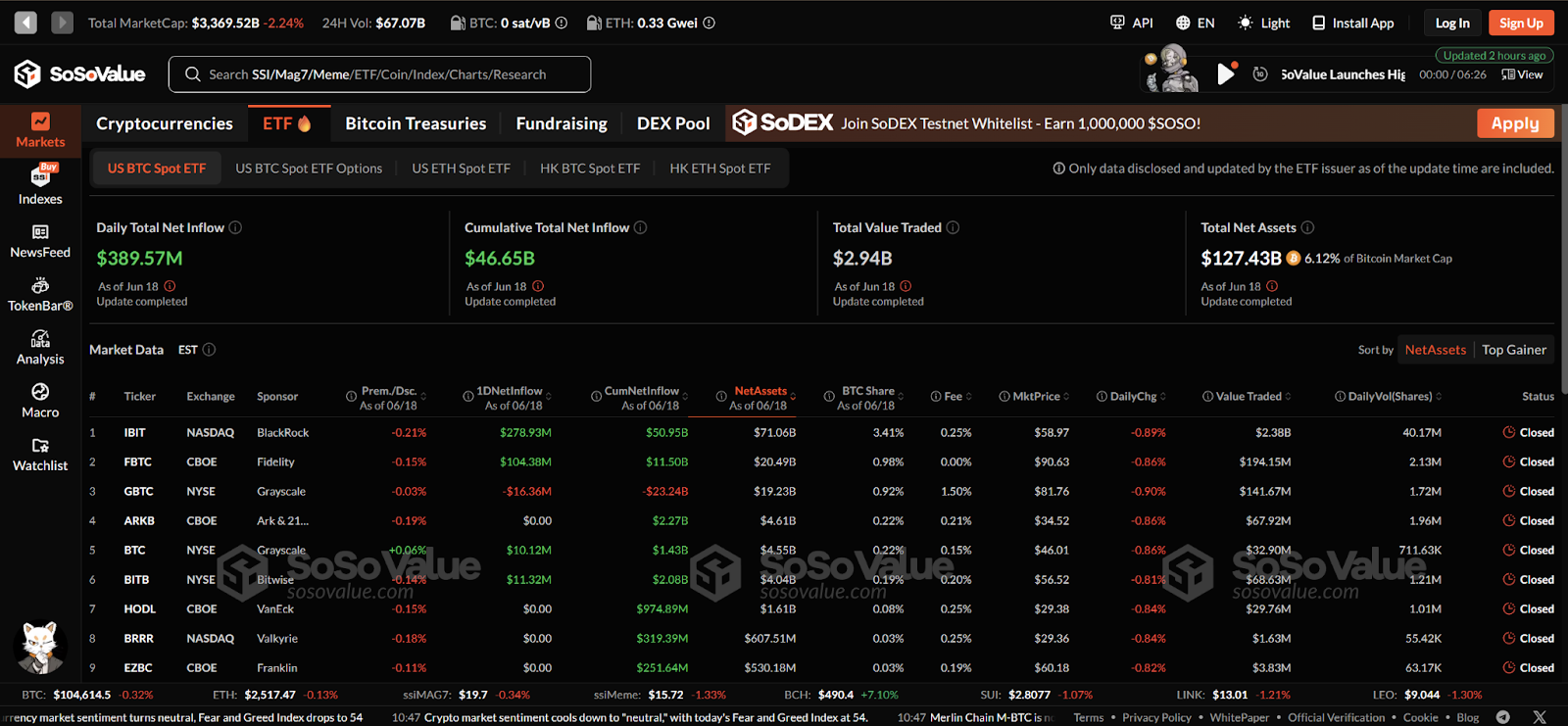The height and width of the screenshot is (726, 1568).
Task: Click the fox mascot avatar
Action: click(x=40, y=647)
